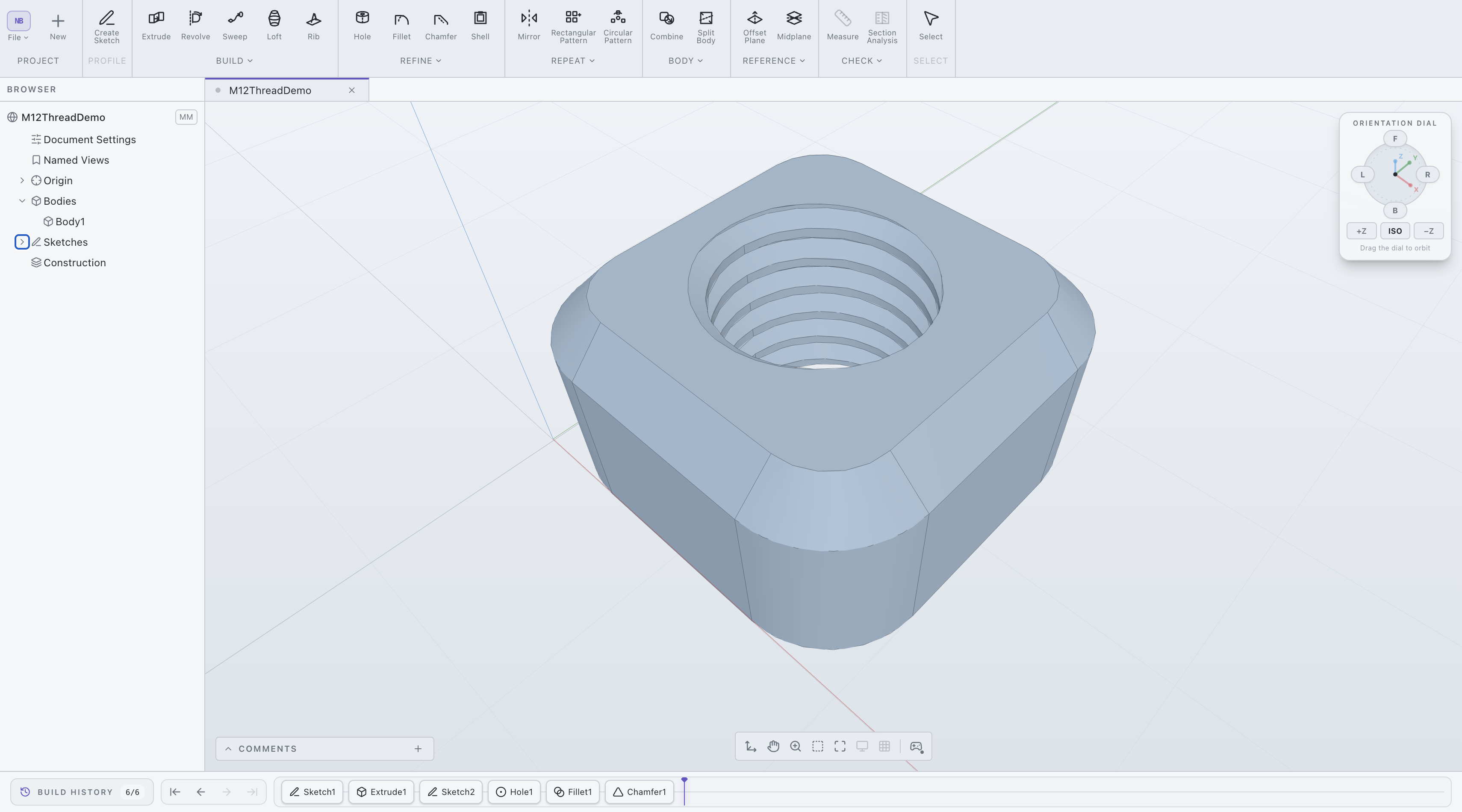Toggle the grid display icon
This screenshot has width=1462, height=812.
884,746
